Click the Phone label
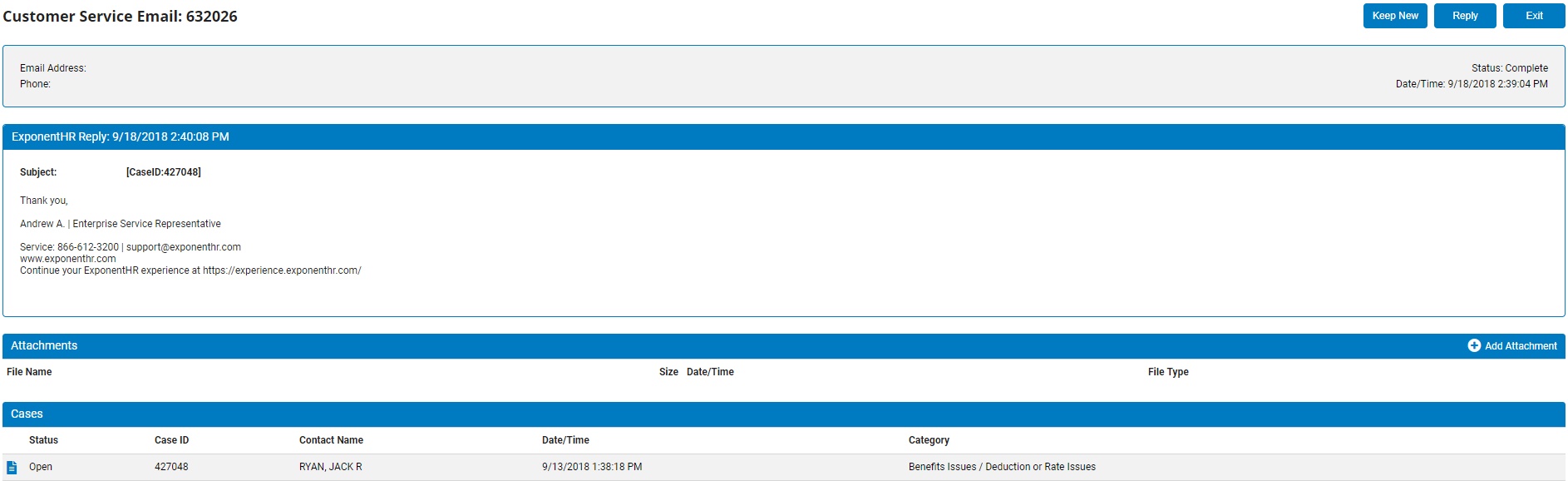The height and width of the screenshot is (481, 1568). [35, 84]
